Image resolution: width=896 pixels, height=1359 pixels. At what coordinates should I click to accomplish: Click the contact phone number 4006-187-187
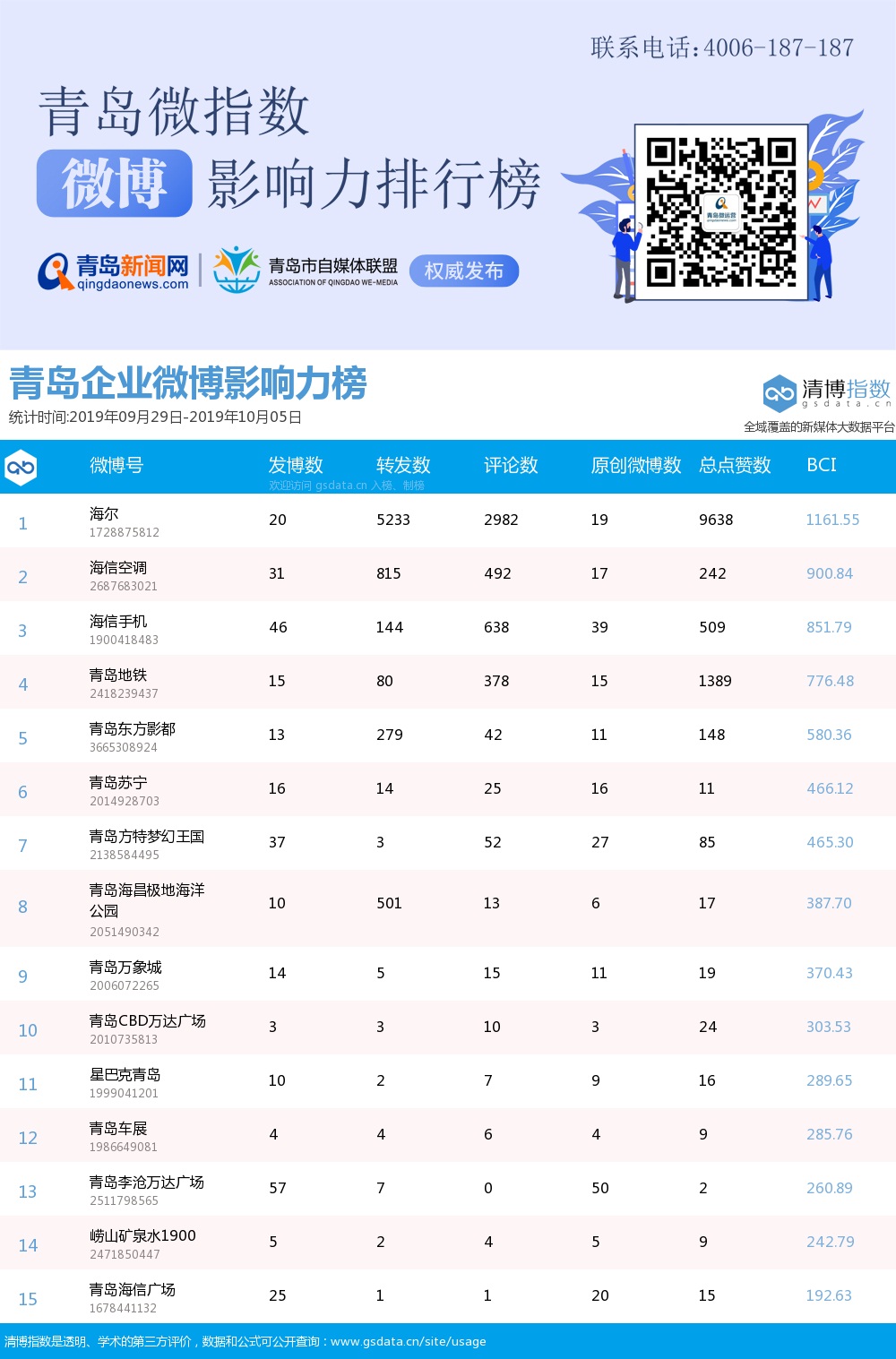pyautogui.click(x=779, y=47)
